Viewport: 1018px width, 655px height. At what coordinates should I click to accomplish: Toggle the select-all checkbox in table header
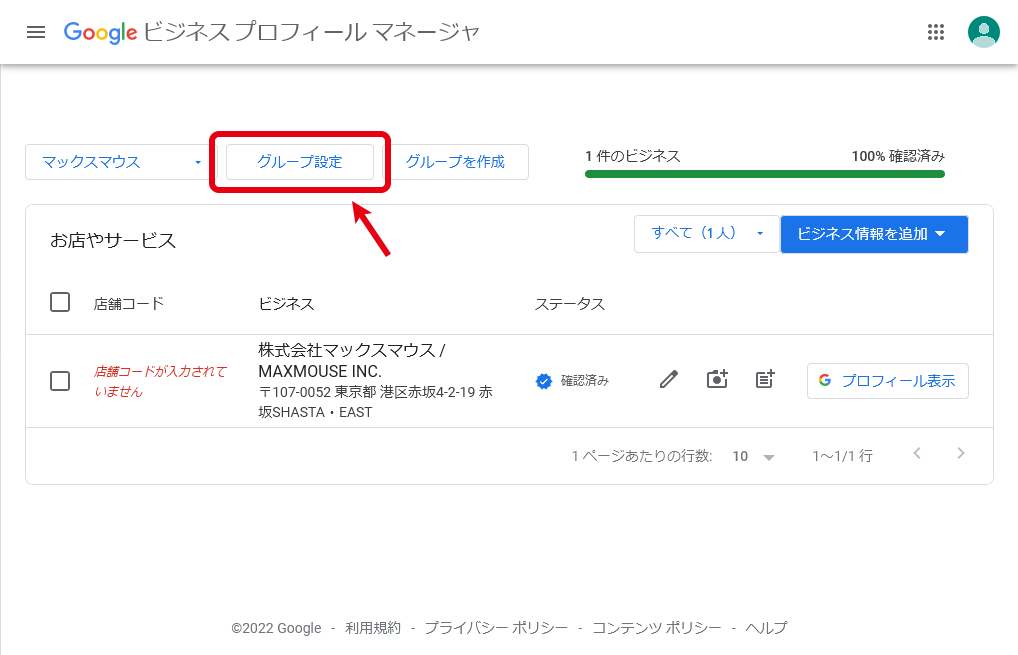[60, 302]
